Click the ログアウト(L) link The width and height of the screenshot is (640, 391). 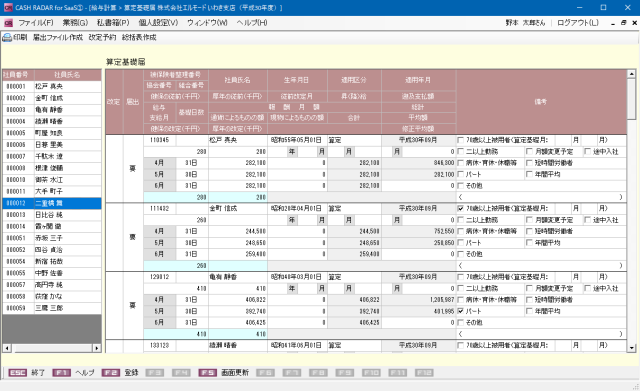pyautogui.click(x=578, y=23)
